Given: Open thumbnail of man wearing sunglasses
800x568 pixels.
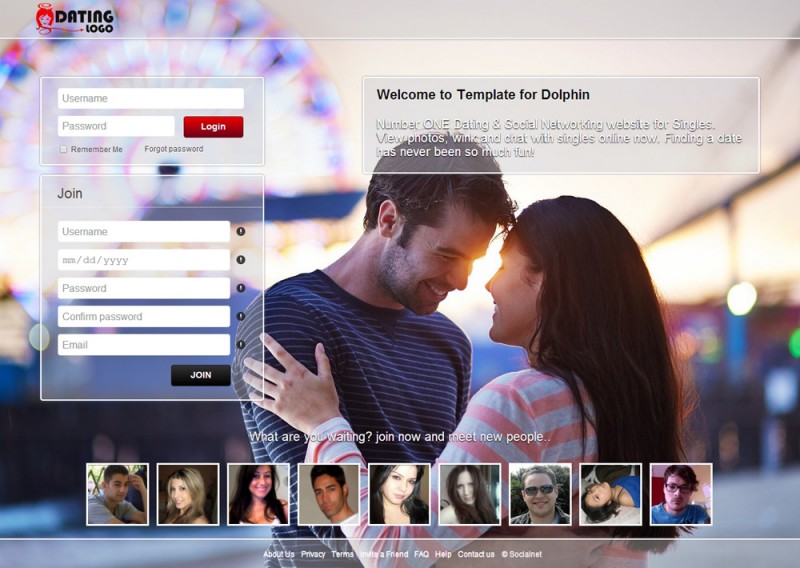Looking at the screenshot, I should [540, 494].
